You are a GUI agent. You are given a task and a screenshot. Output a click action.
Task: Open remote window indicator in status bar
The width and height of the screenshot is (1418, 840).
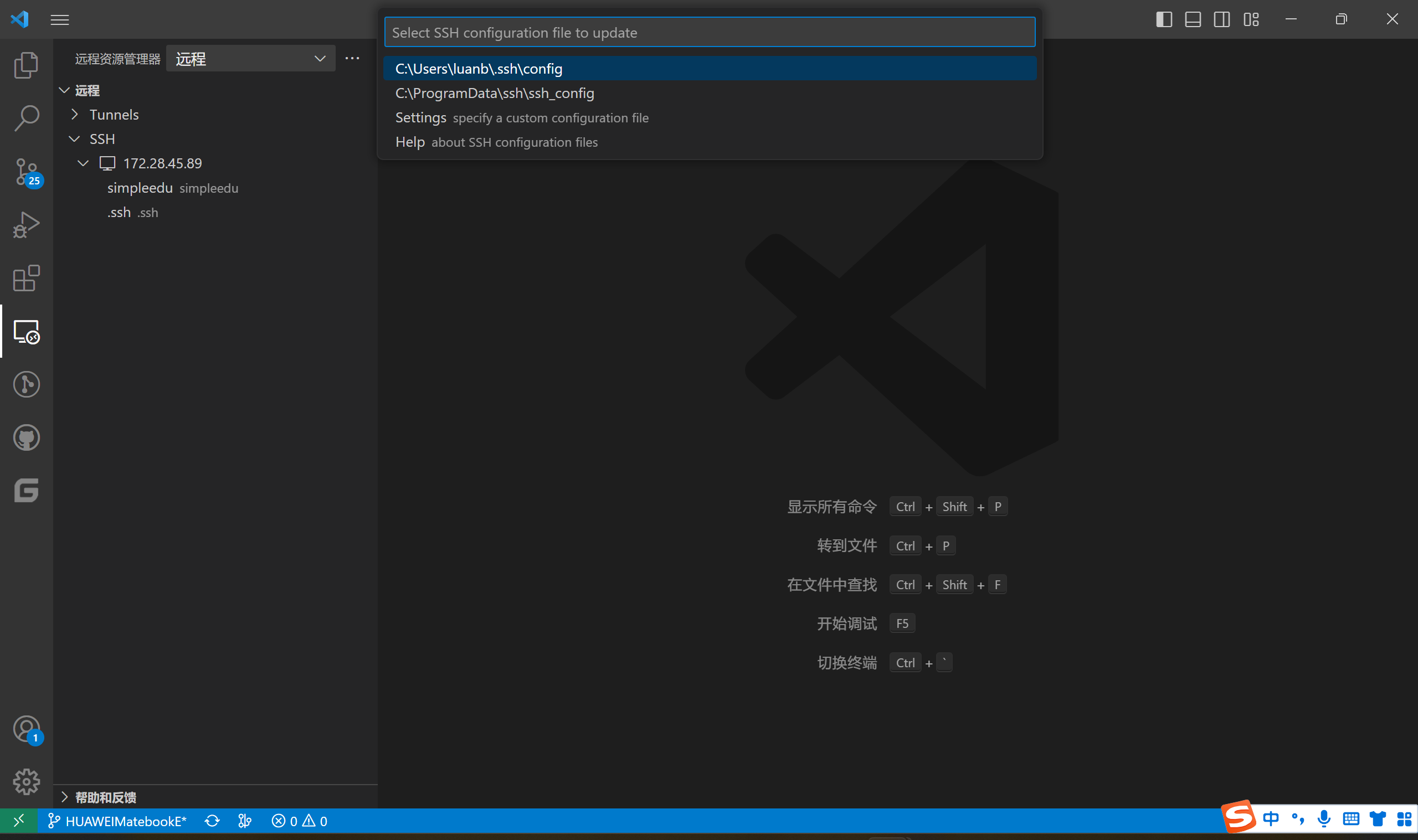[19, 821]
